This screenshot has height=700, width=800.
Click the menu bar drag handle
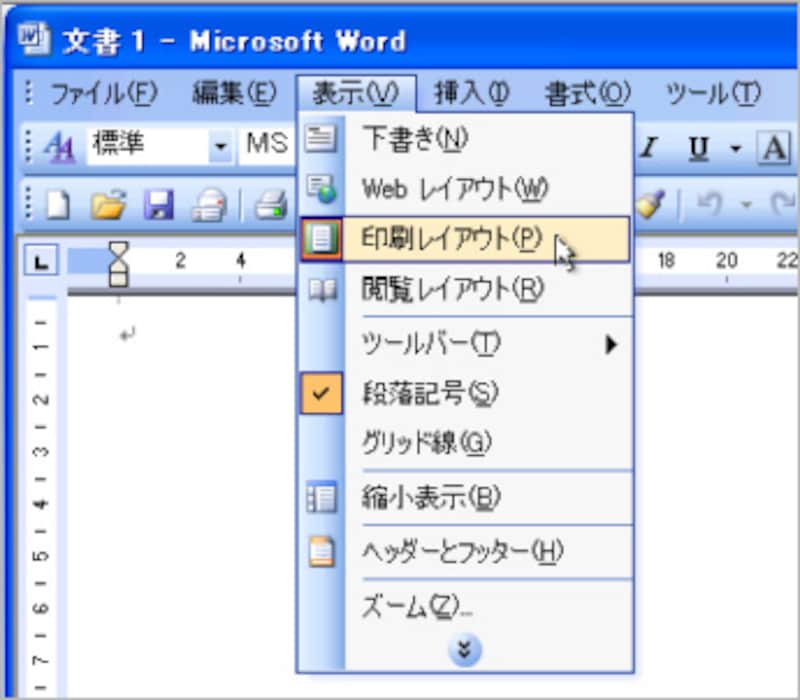pyautogui.click(x=29, y=93)
